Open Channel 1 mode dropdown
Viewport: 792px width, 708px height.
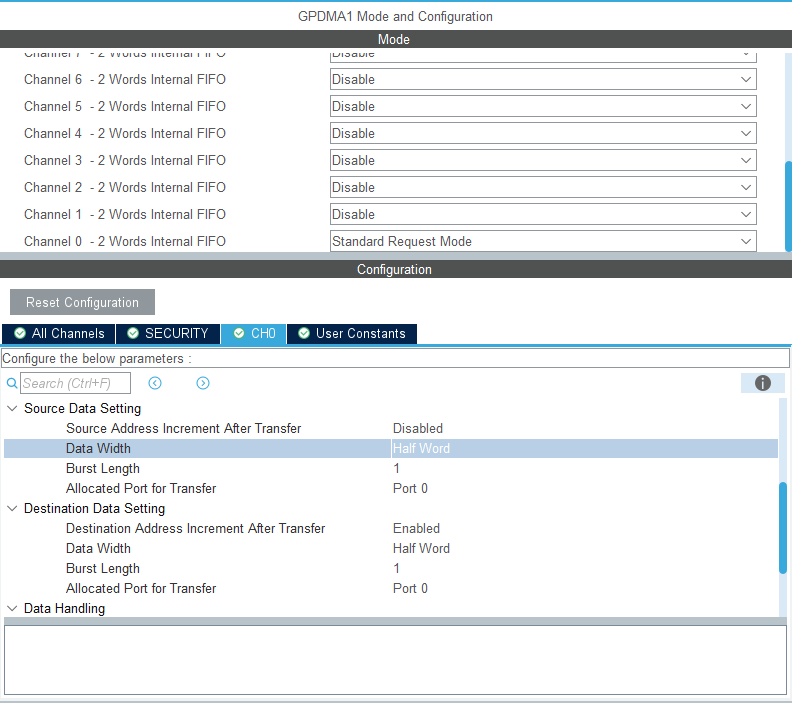coord(543,214)
